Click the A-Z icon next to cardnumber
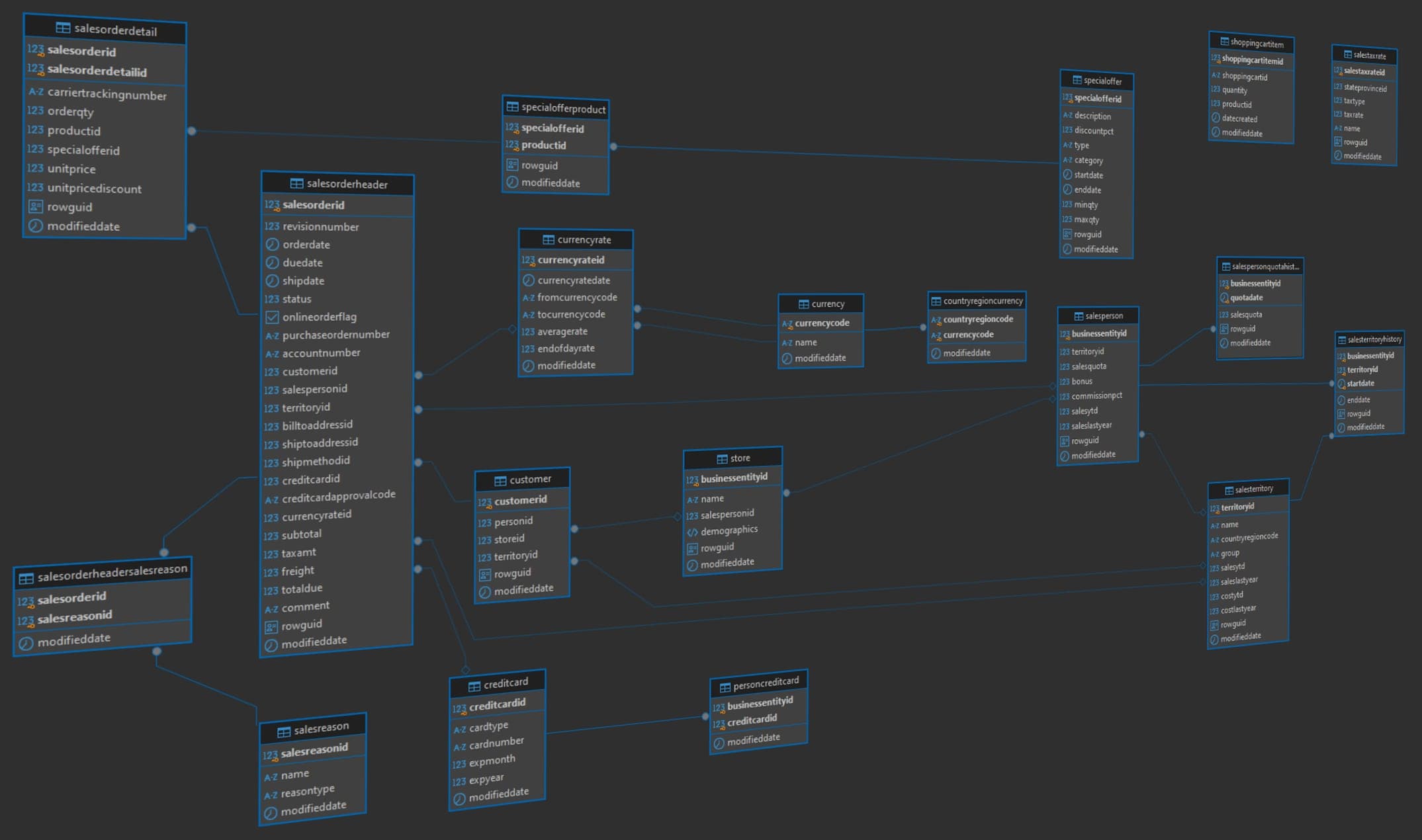Image resolution: width=1422 pixels, height=840 pixels. [460, 747]
